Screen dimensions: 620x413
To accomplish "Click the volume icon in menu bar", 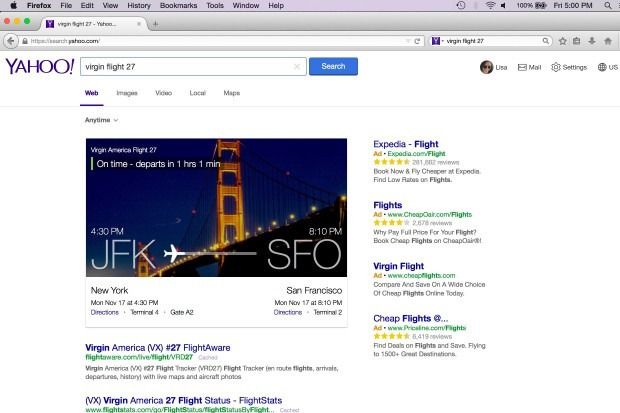I will click(x=503, y=6).
